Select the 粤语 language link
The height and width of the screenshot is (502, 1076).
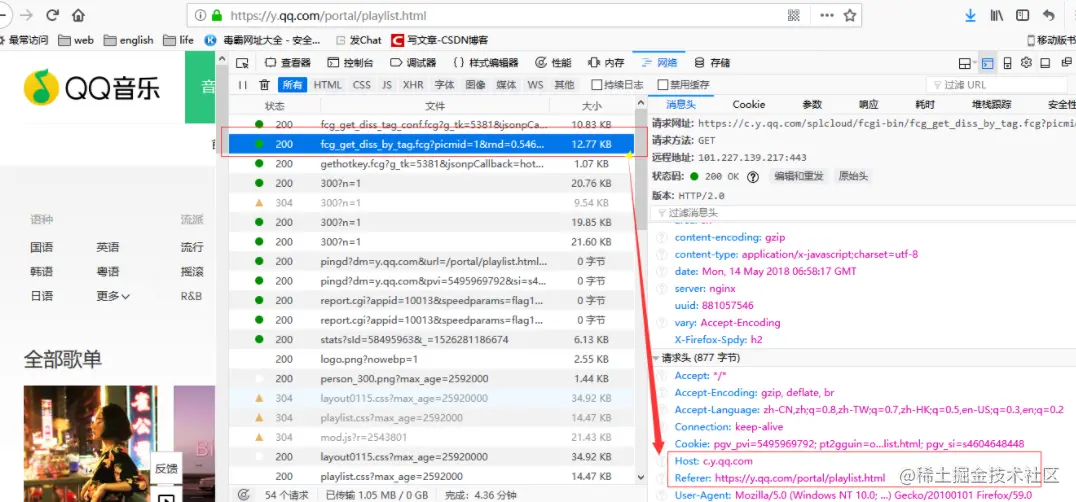pos(108,272)
